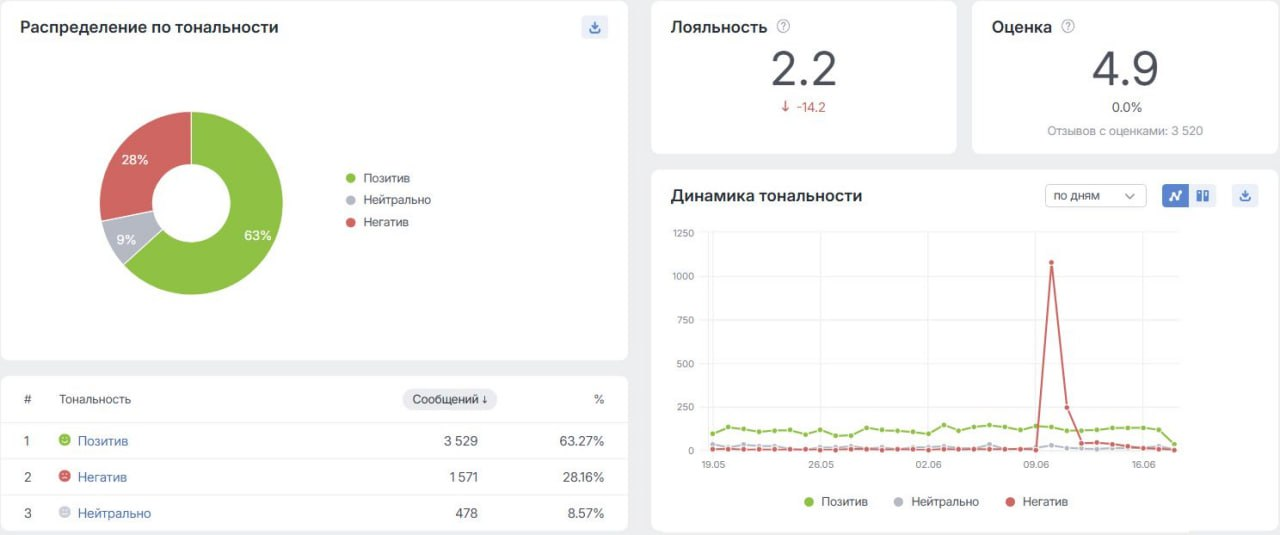The width and height of the screenshot is (1280, 535).
Task: Click the 09.06 date label on axis
Action: click(x=1036, y=465)
